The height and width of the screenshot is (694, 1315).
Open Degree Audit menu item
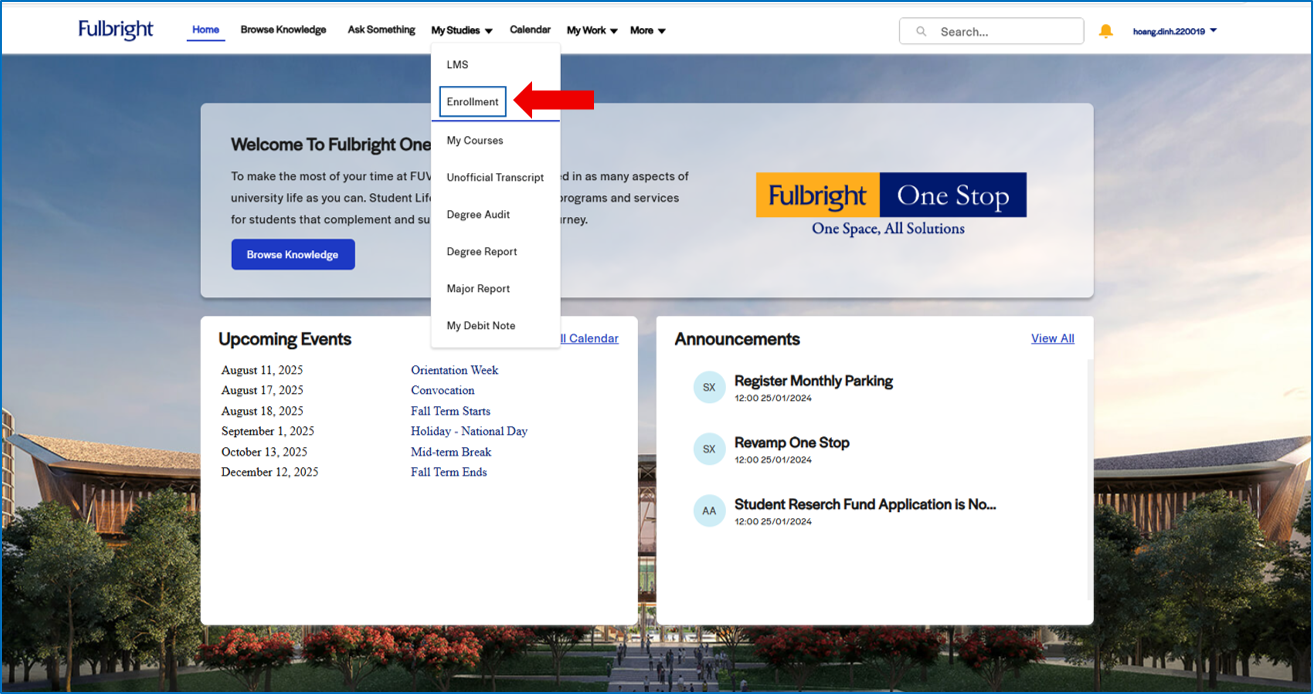pyautogui.click(x=478, y=215)
